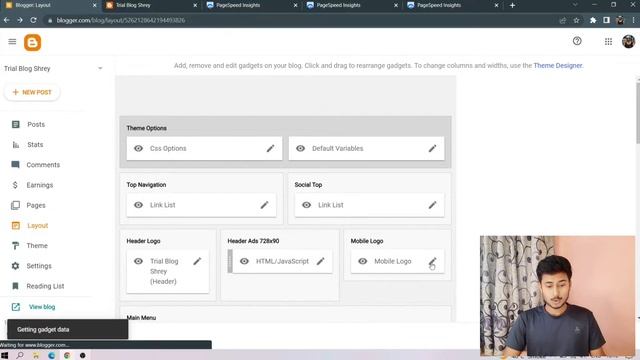
Task: Toggle visibility of Mobile Logo gadget
Action: point(362,261)
